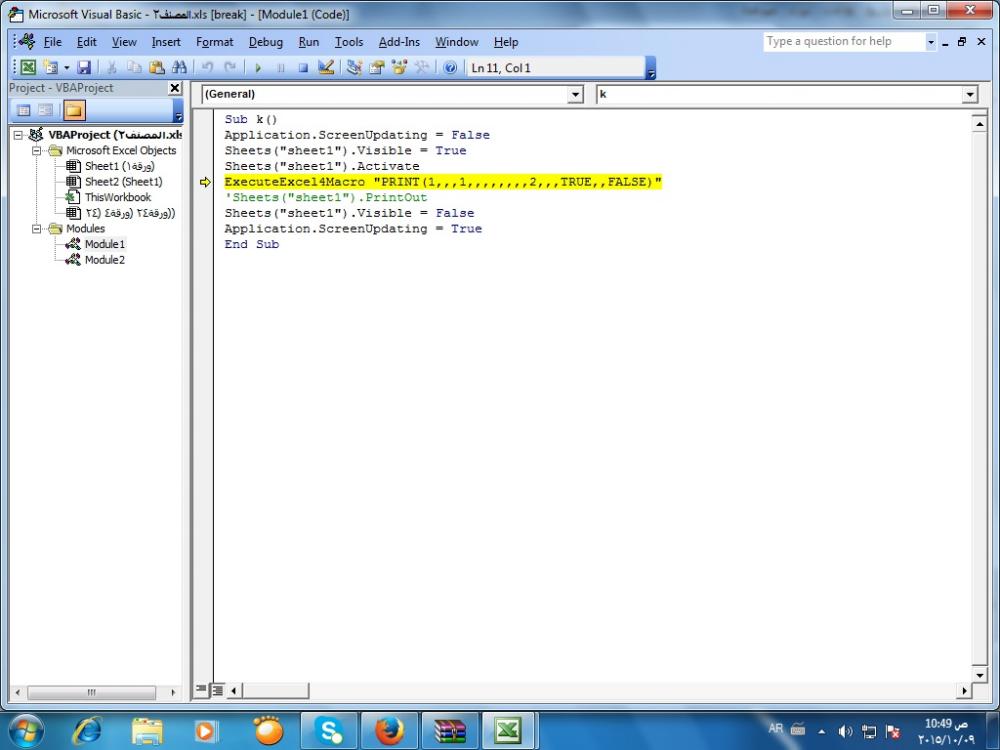Open the View menu
Image resolution: width=1000 pixels, height=750 pixels.
point(124,42)
